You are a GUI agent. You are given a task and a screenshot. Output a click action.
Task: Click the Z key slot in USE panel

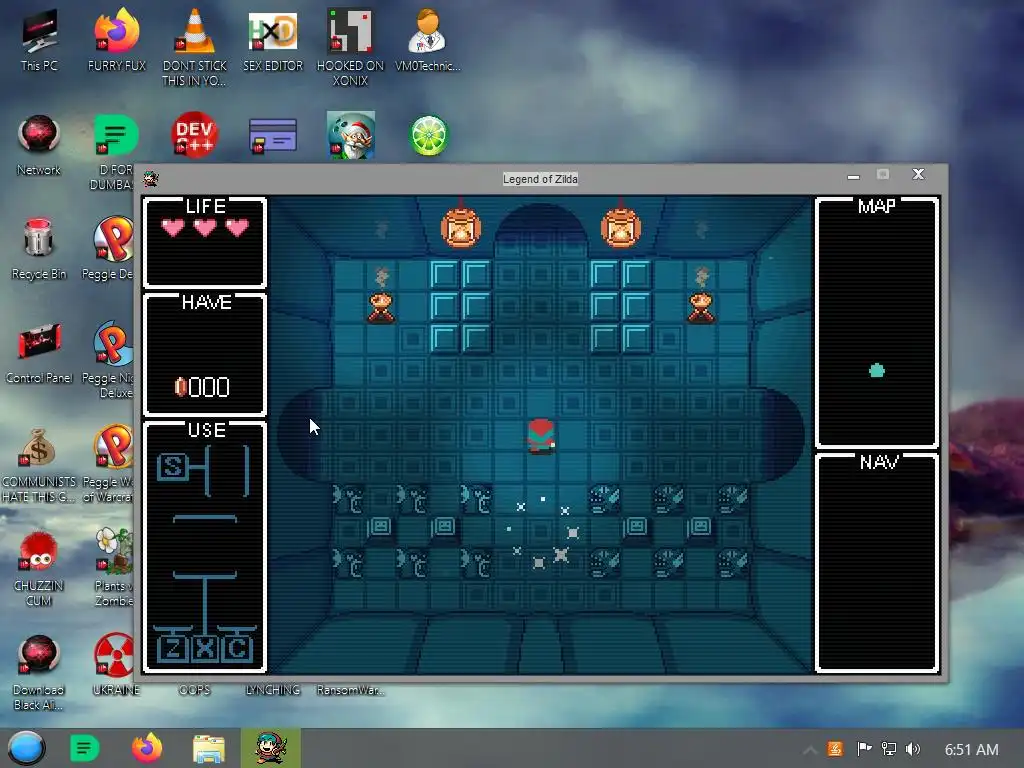coord(172,648)
